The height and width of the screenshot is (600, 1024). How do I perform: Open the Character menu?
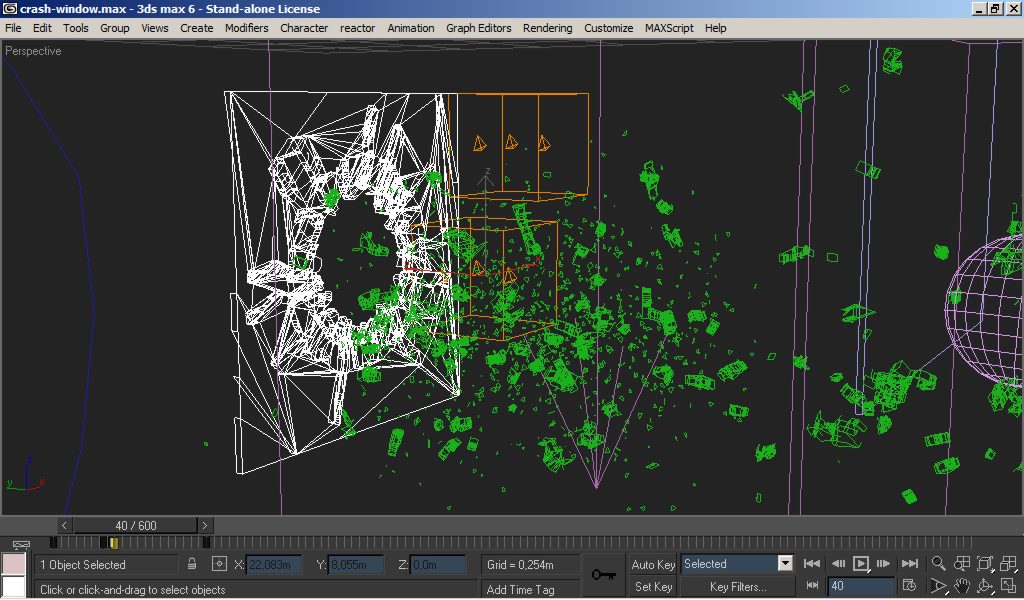[304, 28]
